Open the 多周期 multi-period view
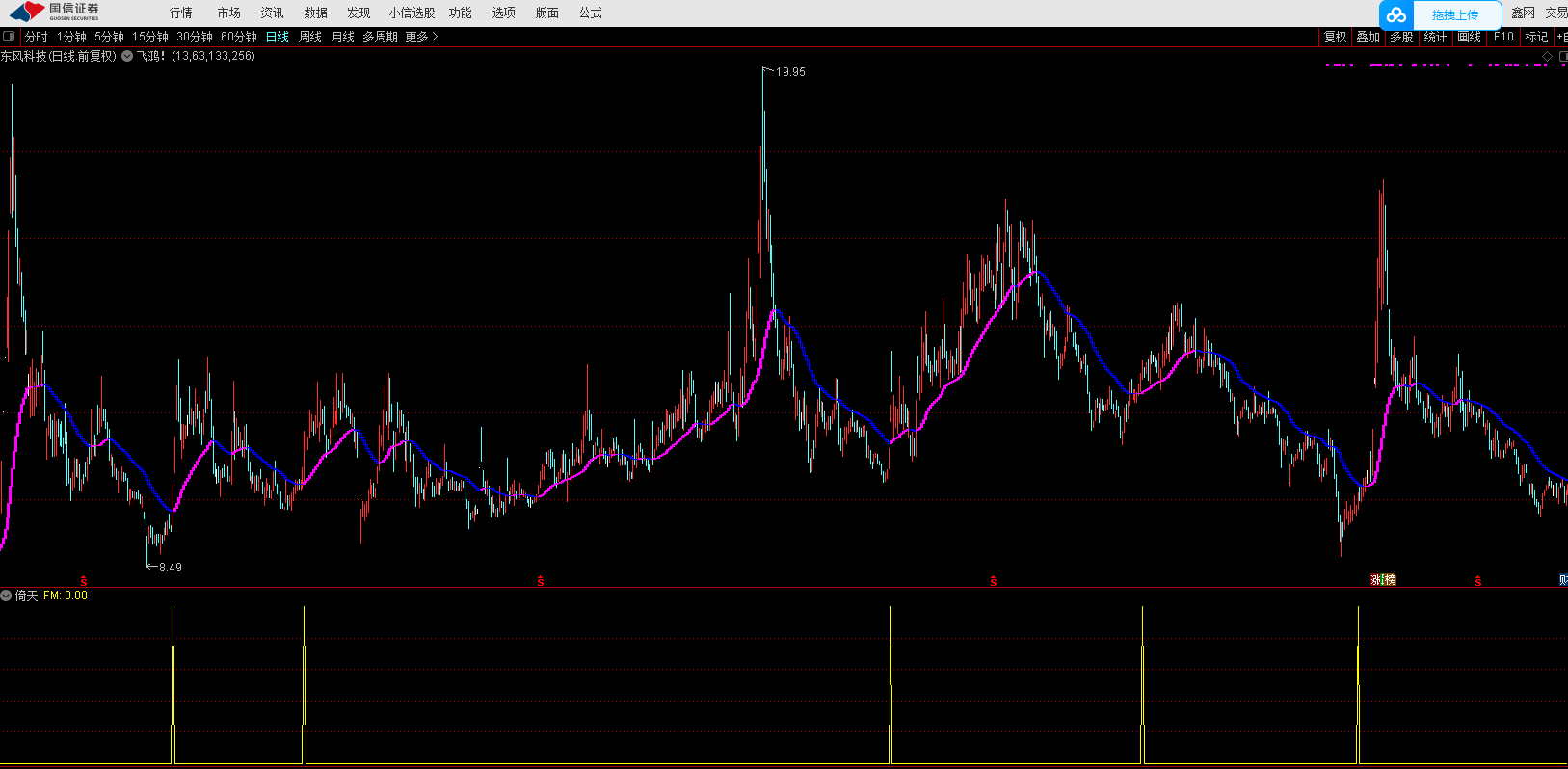Screen dimensions: 1568x769 (x=380, y=37)
